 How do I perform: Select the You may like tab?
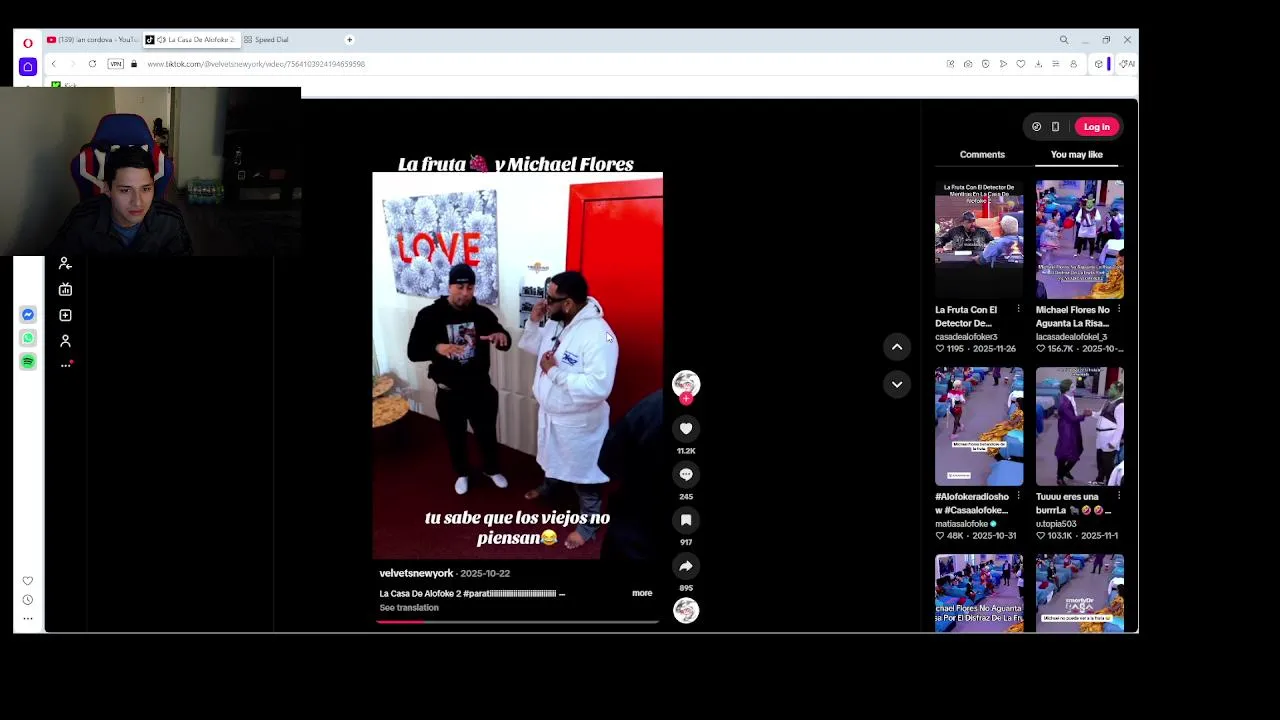click(x=1076, y=155)
